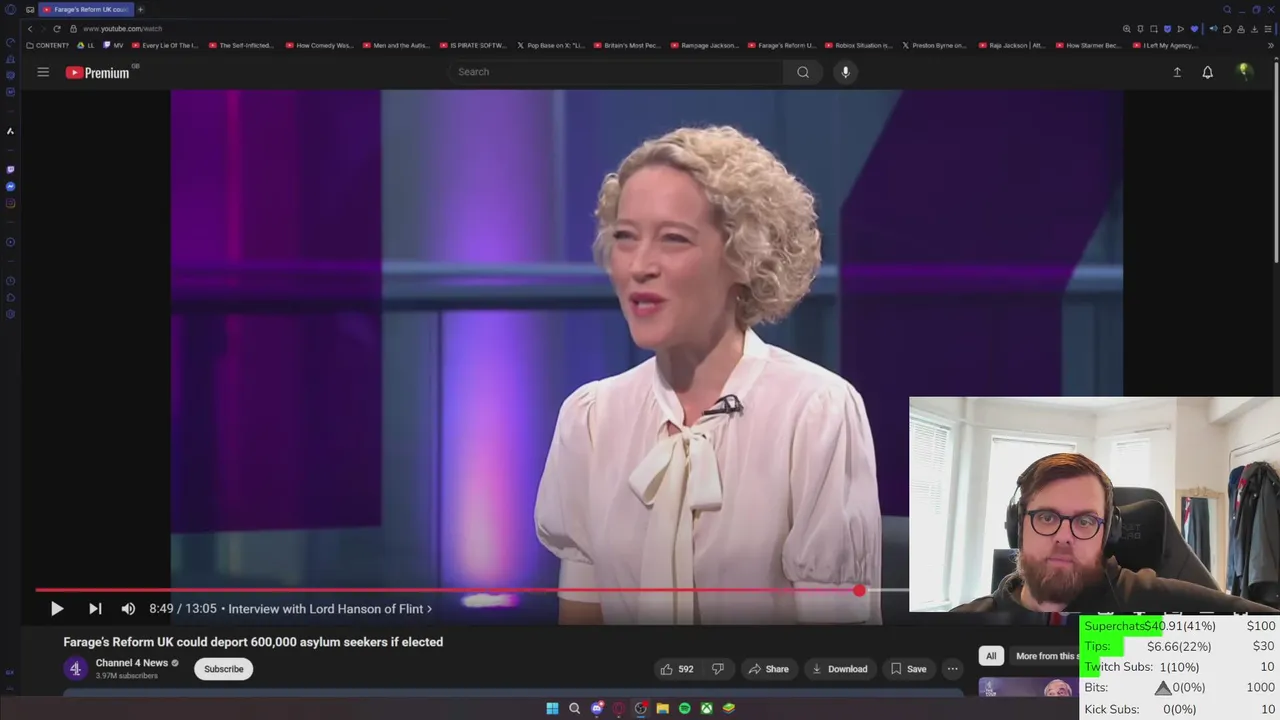
Task: Open Aria AI in browser sidebar
Action: coord(10,131)
